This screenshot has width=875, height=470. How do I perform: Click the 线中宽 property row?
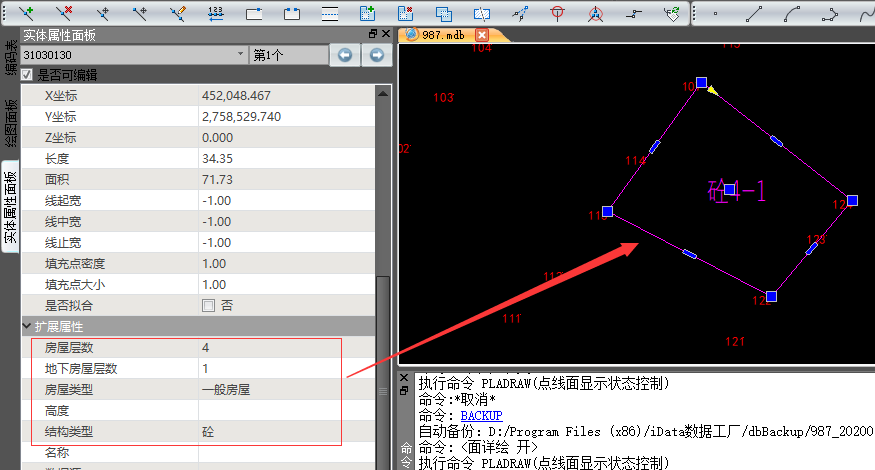[x=198, y=222]
